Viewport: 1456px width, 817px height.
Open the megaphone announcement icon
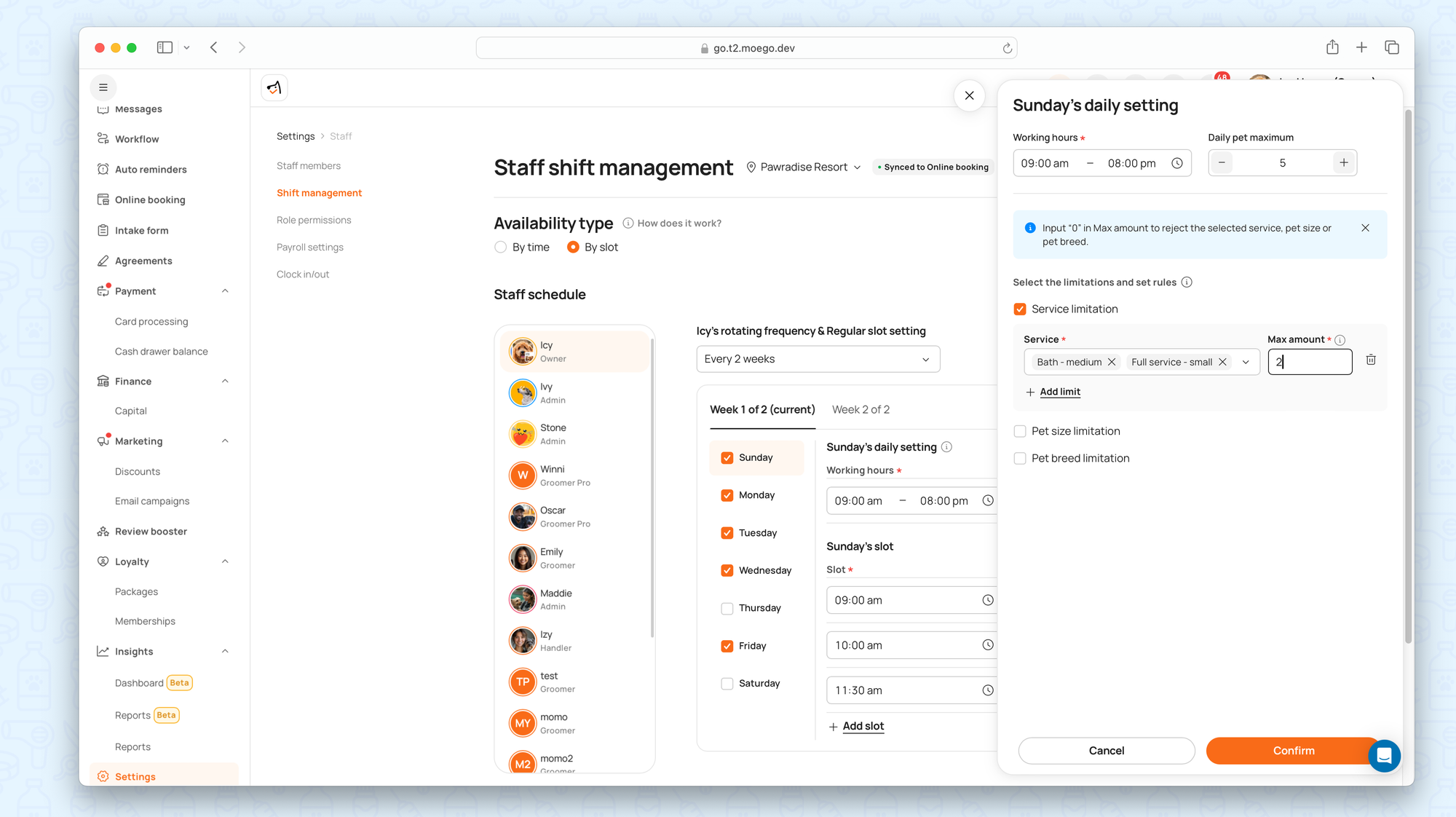pos(274,88)
